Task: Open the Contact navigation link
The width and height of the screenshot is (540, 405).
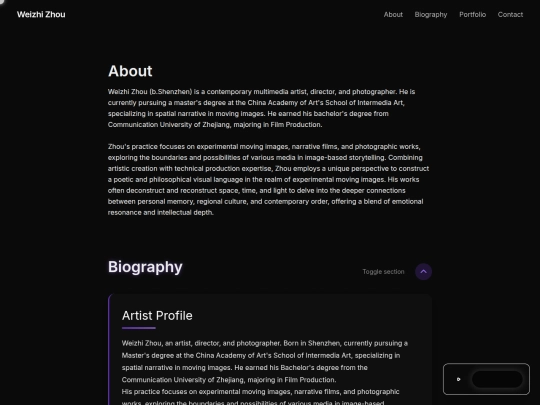Action: (x=510, y=14)
